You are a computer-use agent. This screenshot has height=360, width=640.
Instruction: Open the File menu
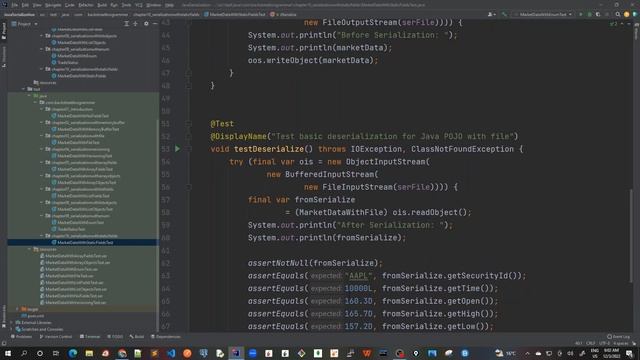[x=15, y=5]
